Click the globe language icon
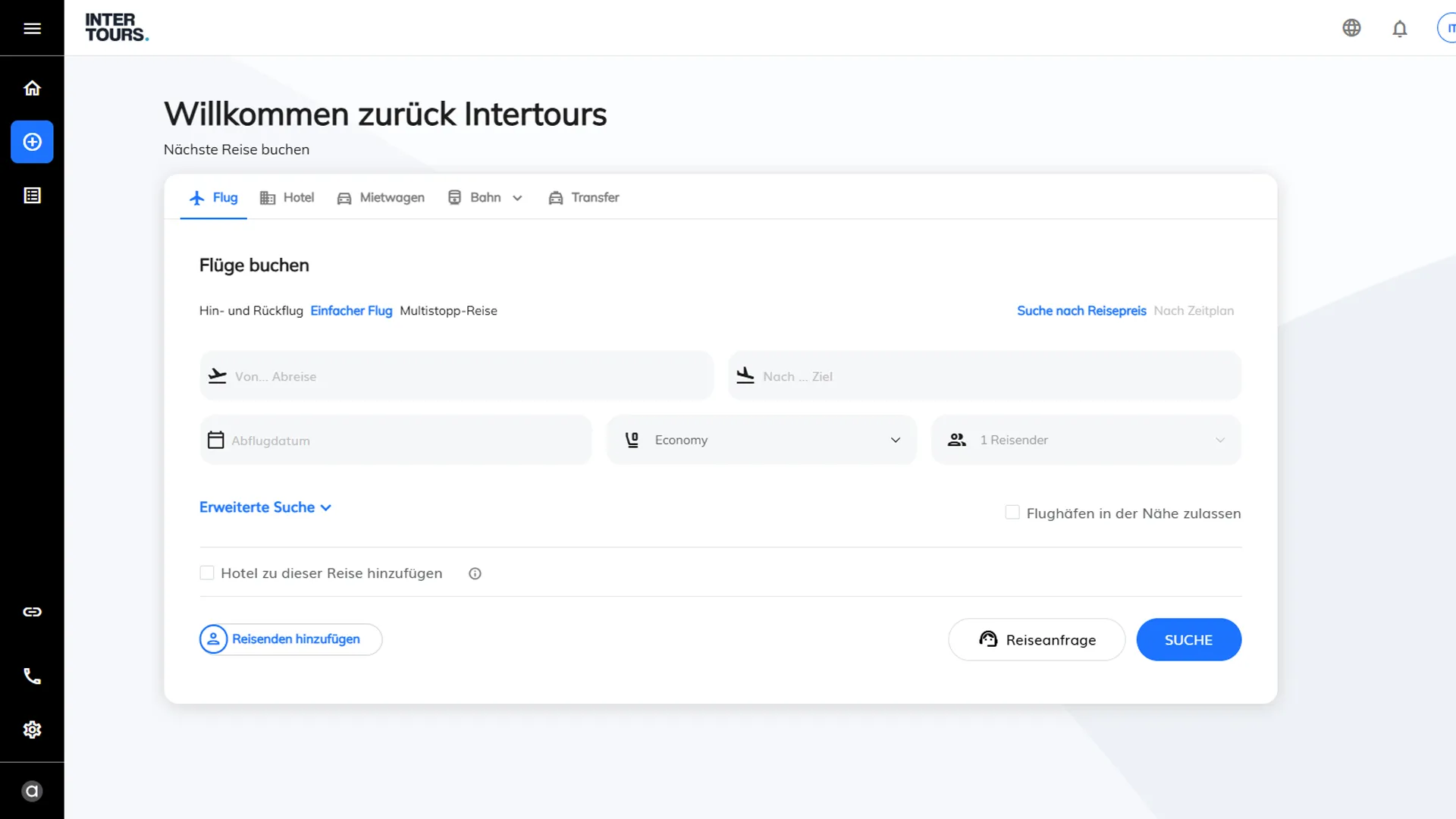The image size is (1456, 819). point(1351,28)
